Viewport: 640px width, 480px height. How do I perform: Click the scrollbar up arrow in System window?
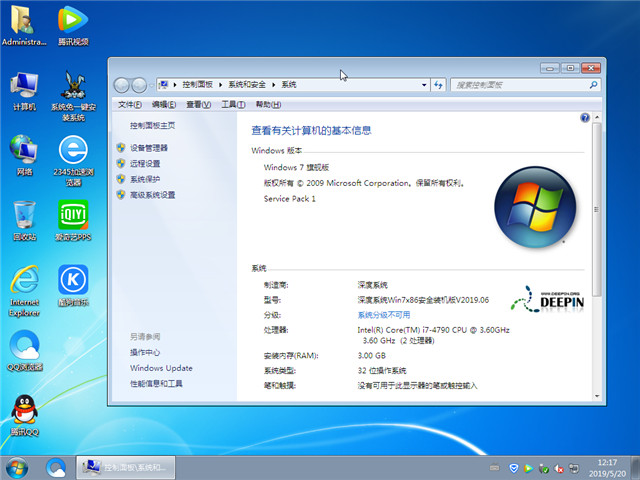[x=597, y=118]
